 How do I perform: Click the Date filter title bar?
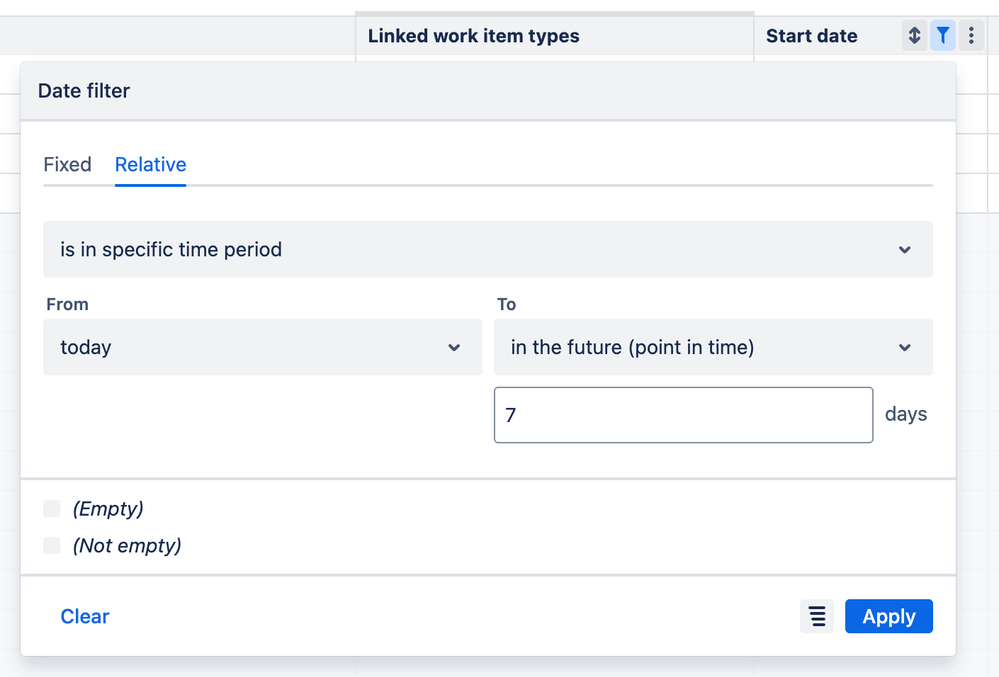point(84,91)
